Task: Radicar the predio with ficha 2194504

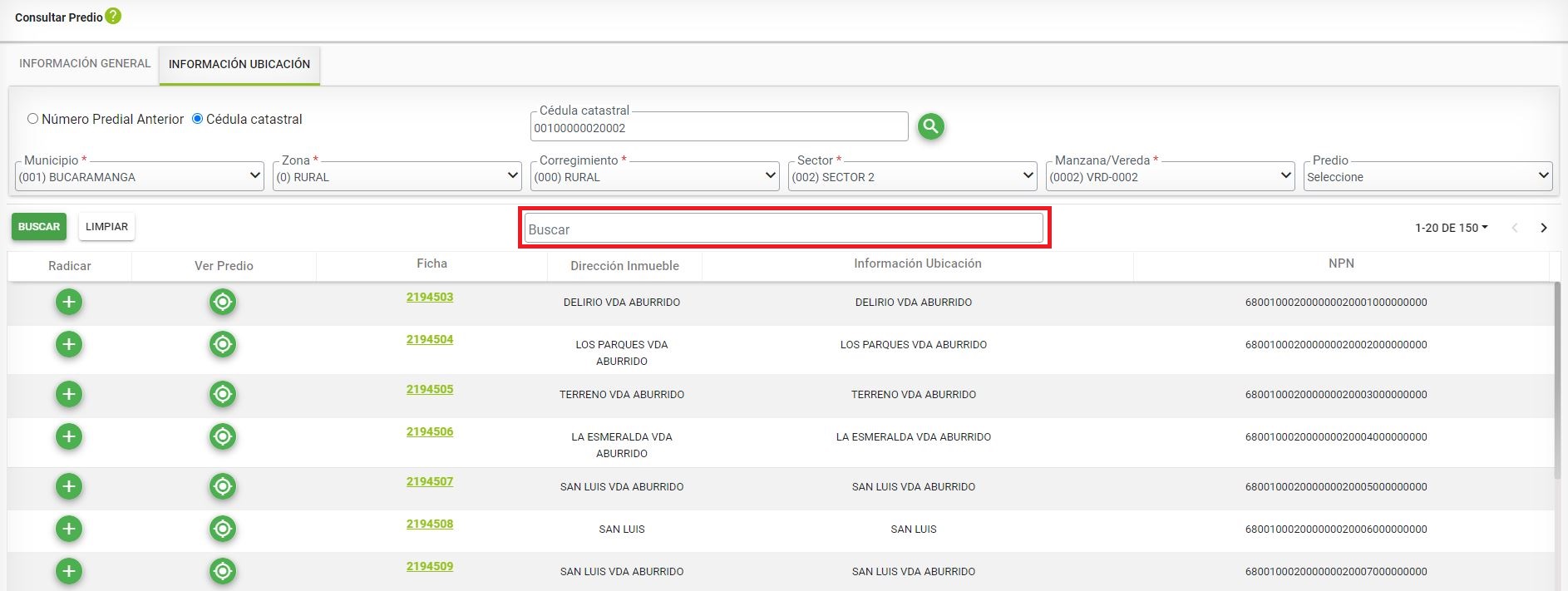Action: click(69, 344)
